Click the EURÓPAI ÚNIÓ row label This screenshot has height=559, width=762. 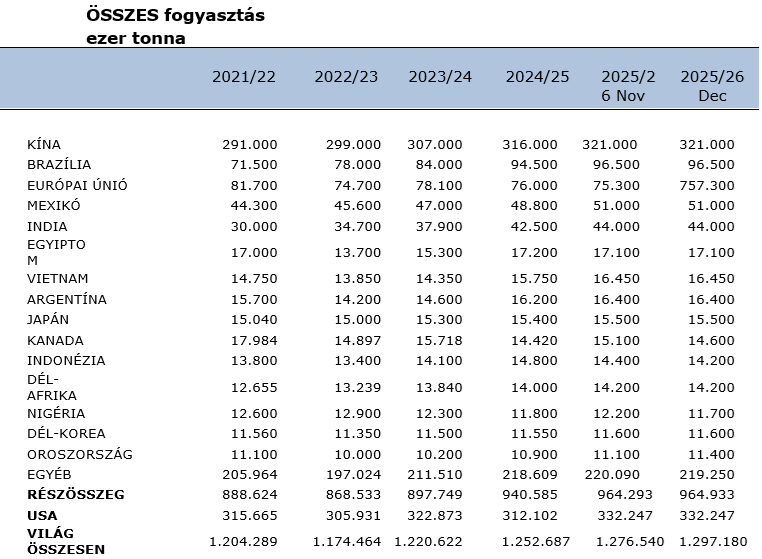(77, 185)
